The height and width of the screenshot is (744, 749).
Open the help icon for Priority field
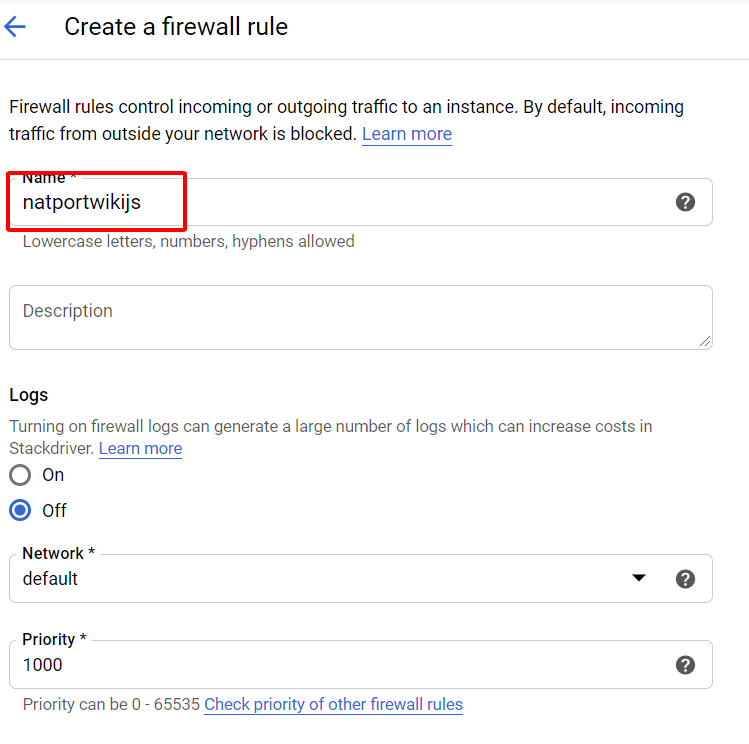[x=685, y=665]
